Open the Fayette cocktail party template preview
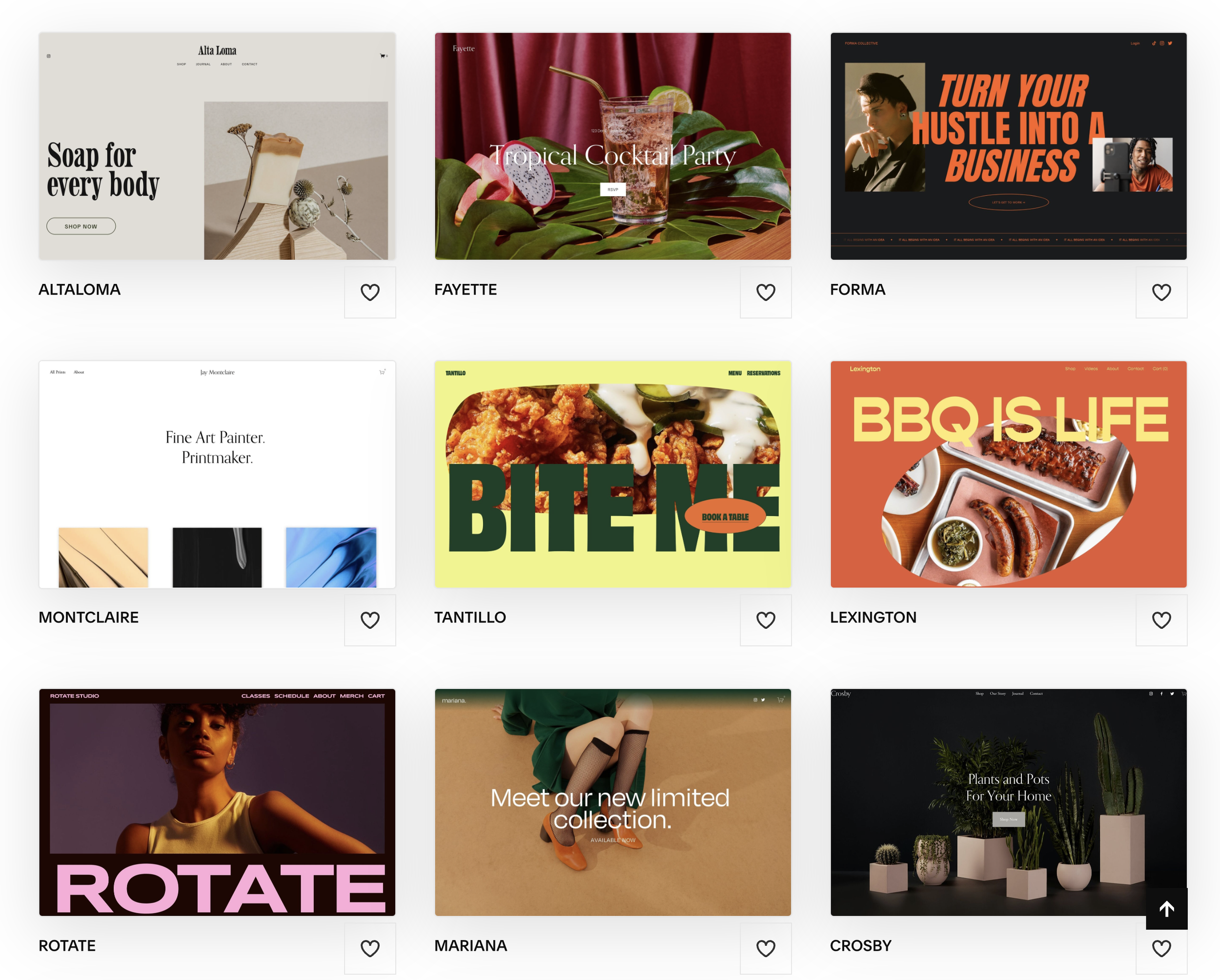Viewport: 1220px width, 980px height. [x=613, y=146]
